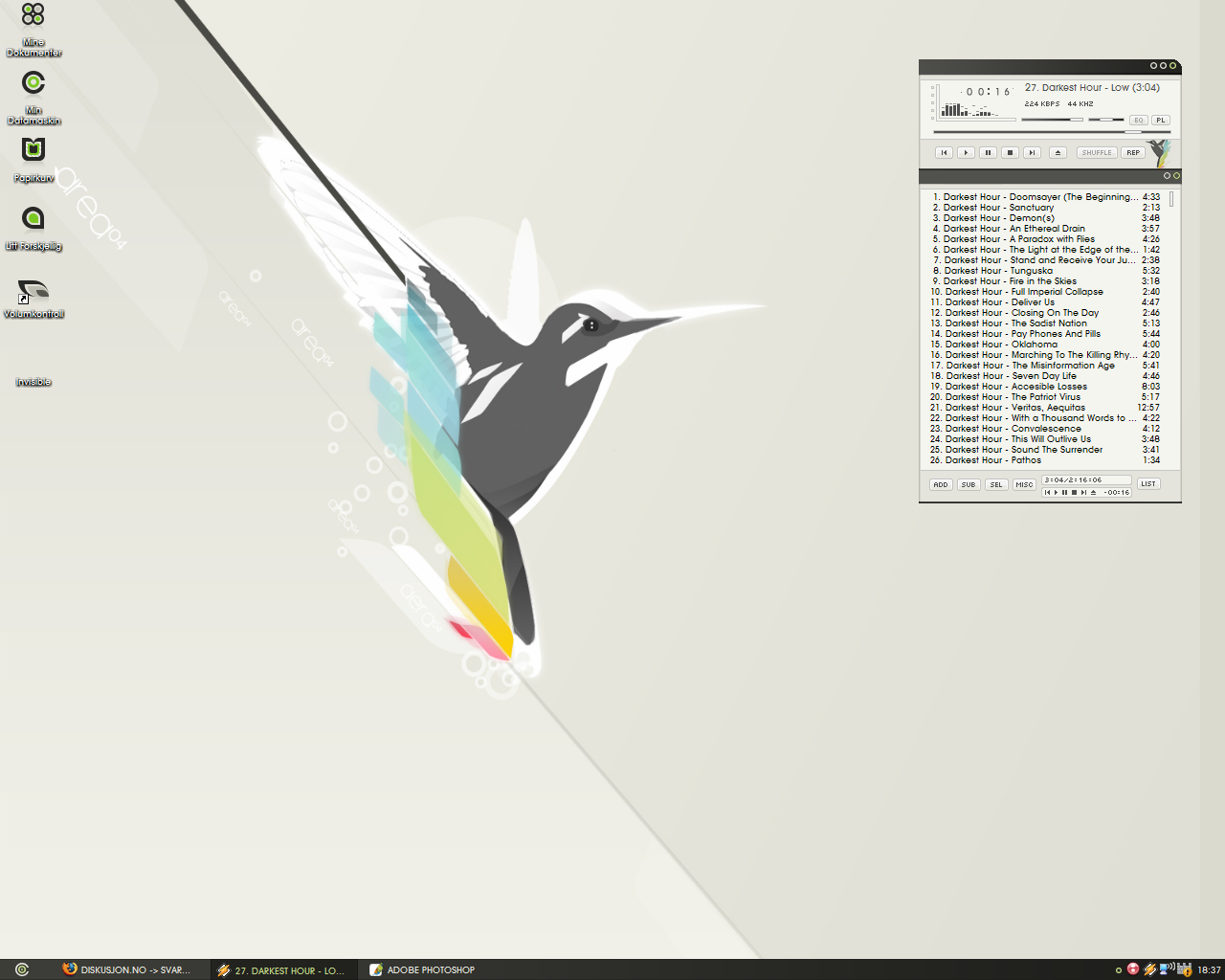Toggle the EQ equalizer window
1225x980 pixels.
pos(1139,121)
